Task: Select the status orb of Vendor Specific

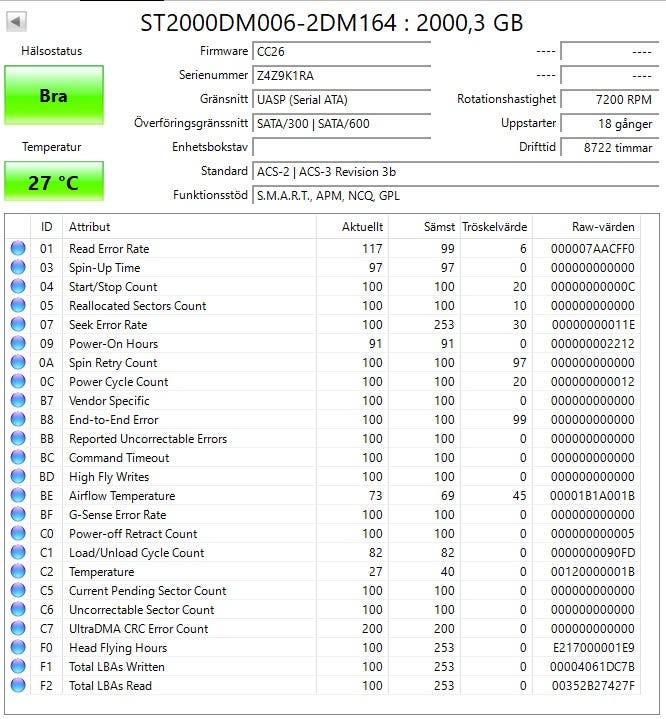Action: click(18, 400)
